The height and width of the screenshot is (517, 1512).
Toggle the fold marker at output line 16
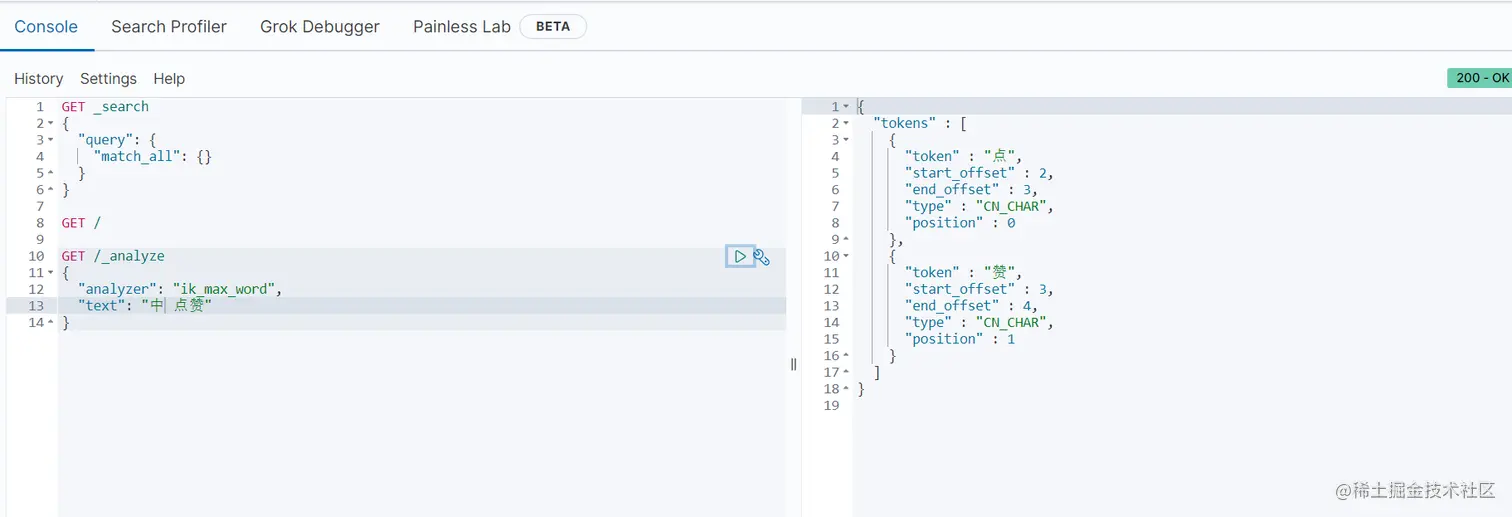[x=846, y=356]
